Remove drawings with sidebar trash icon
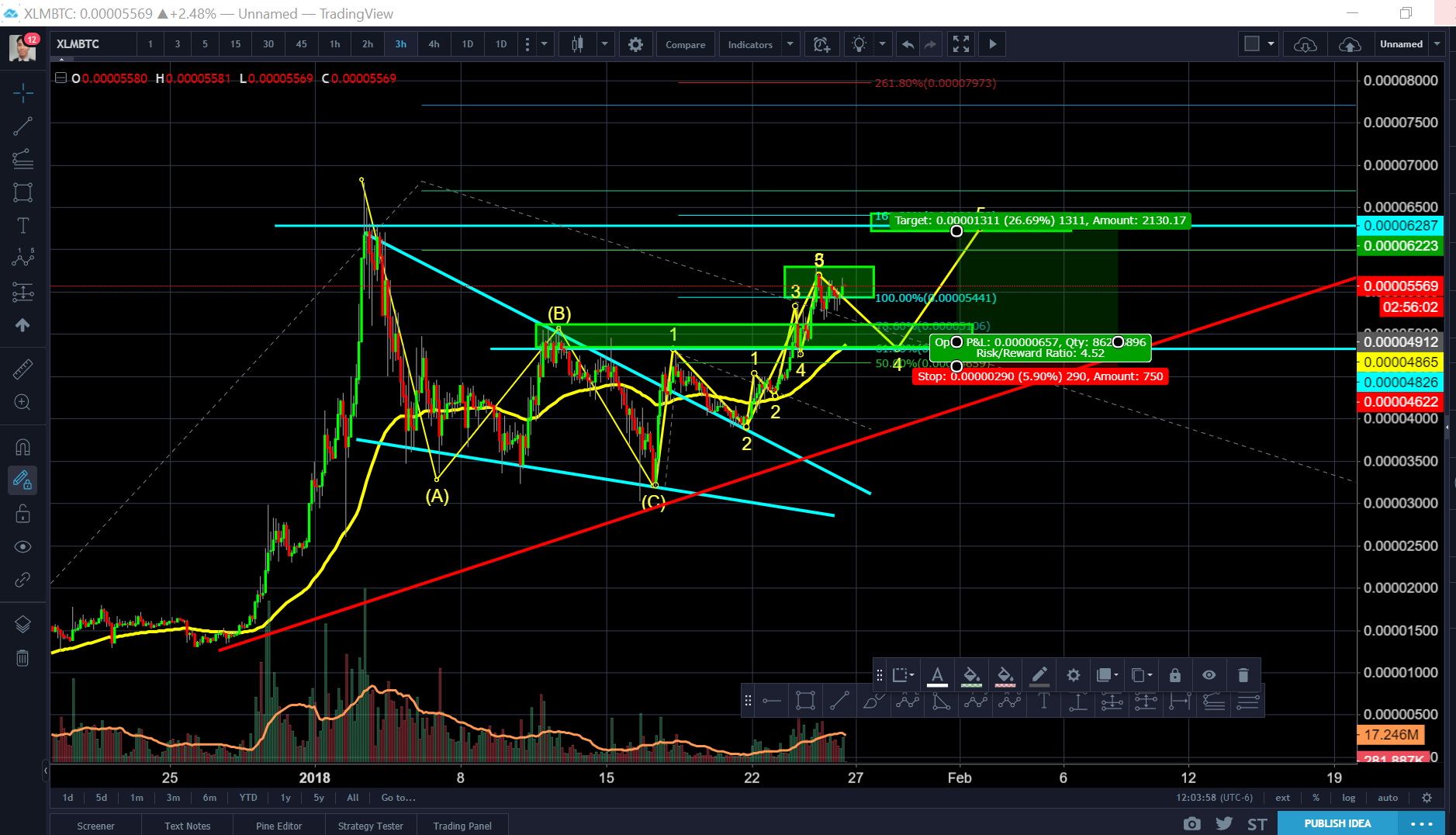Viewport: 1456px width, 835px height. 22,658
